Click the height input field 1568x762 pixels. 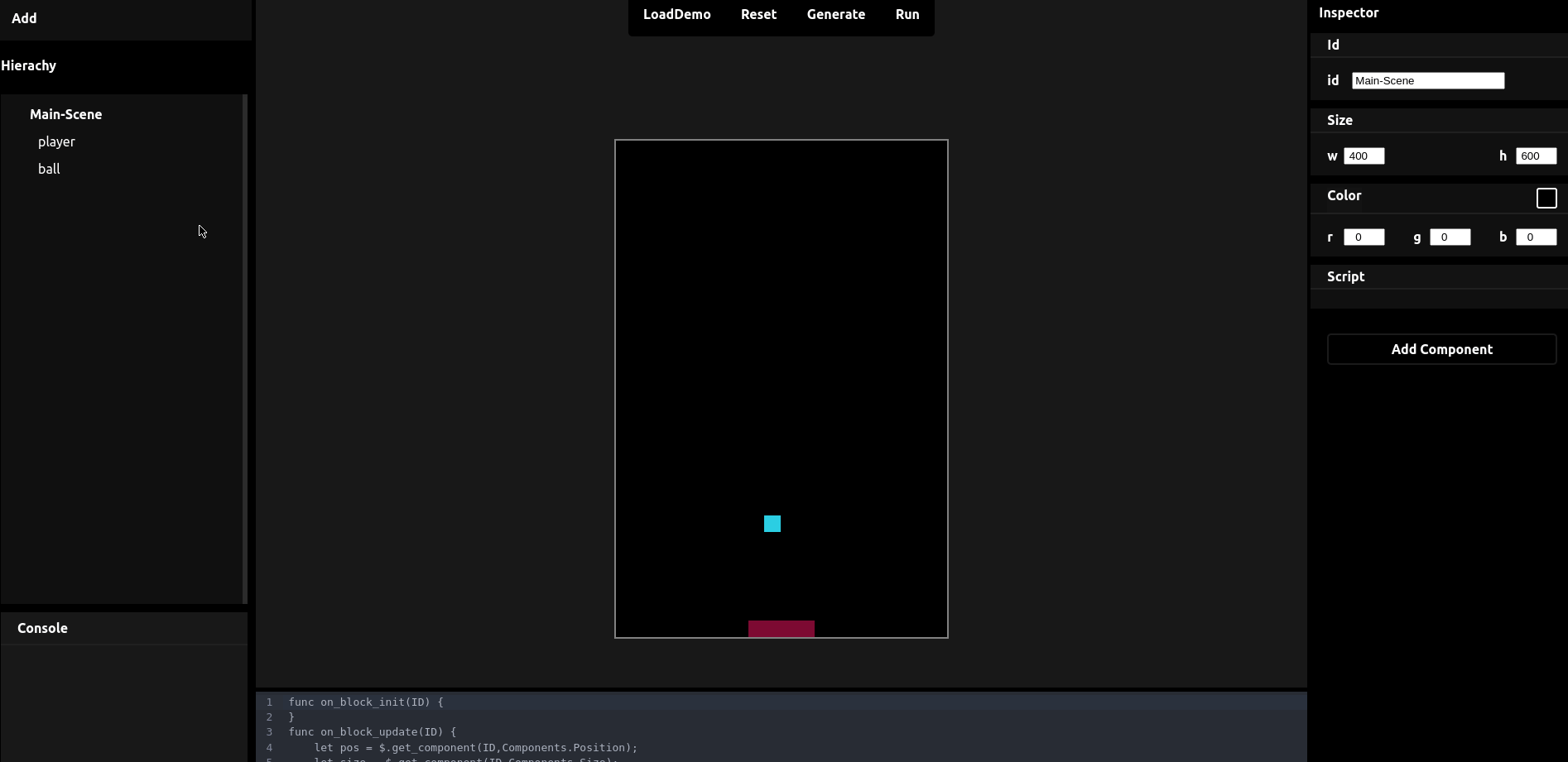1536,156
